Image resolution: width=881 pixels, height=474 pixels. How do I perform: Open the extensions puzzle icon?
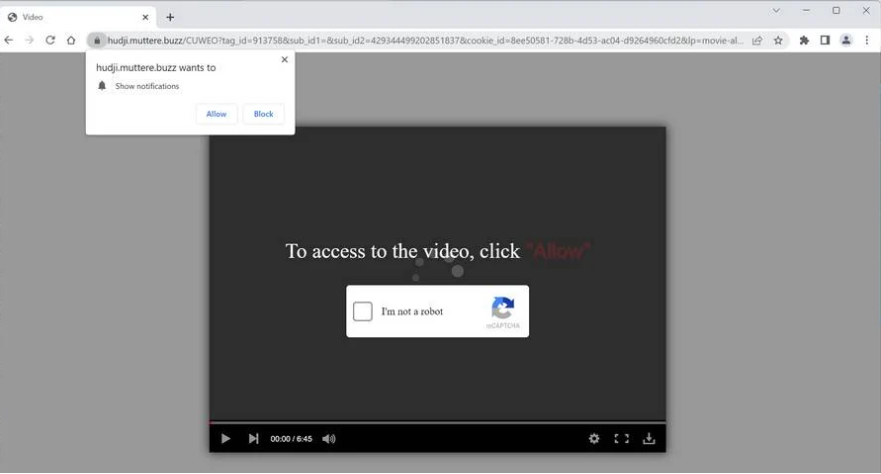click(804, 40)
